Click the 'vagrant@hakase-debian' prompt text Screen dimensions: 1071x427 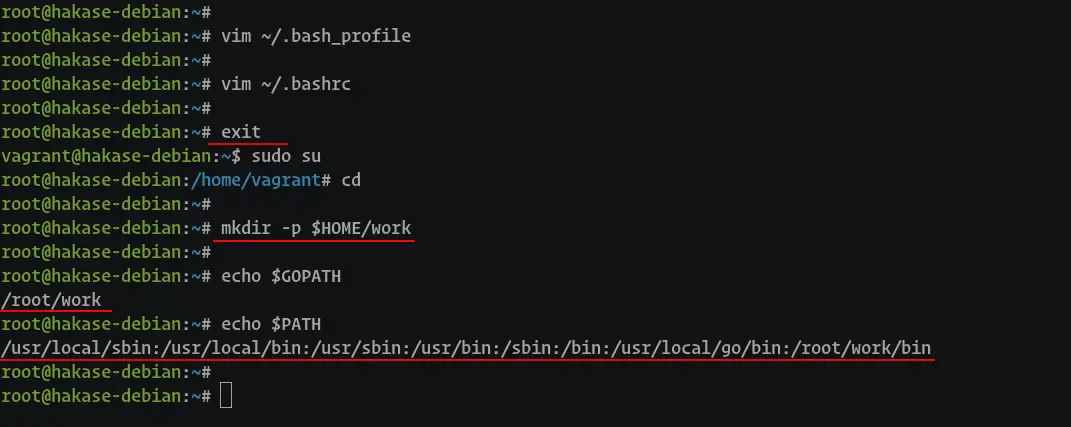tap(106, 156)
